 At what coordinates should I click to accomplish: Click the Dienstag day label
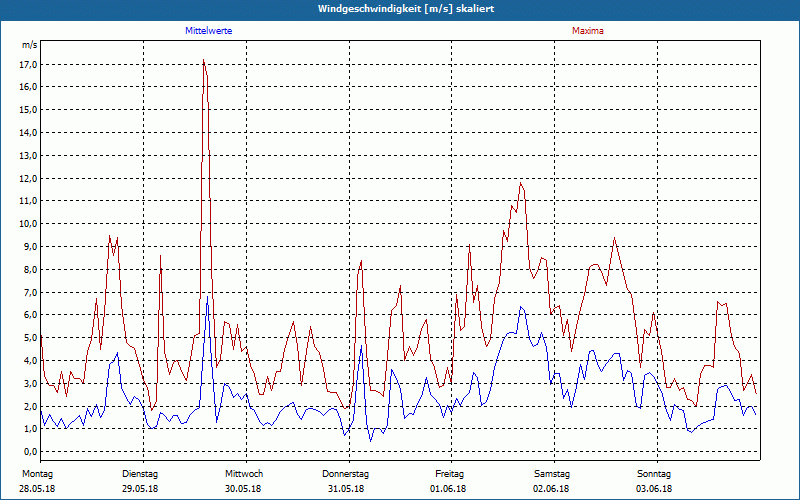click(140, 474)
